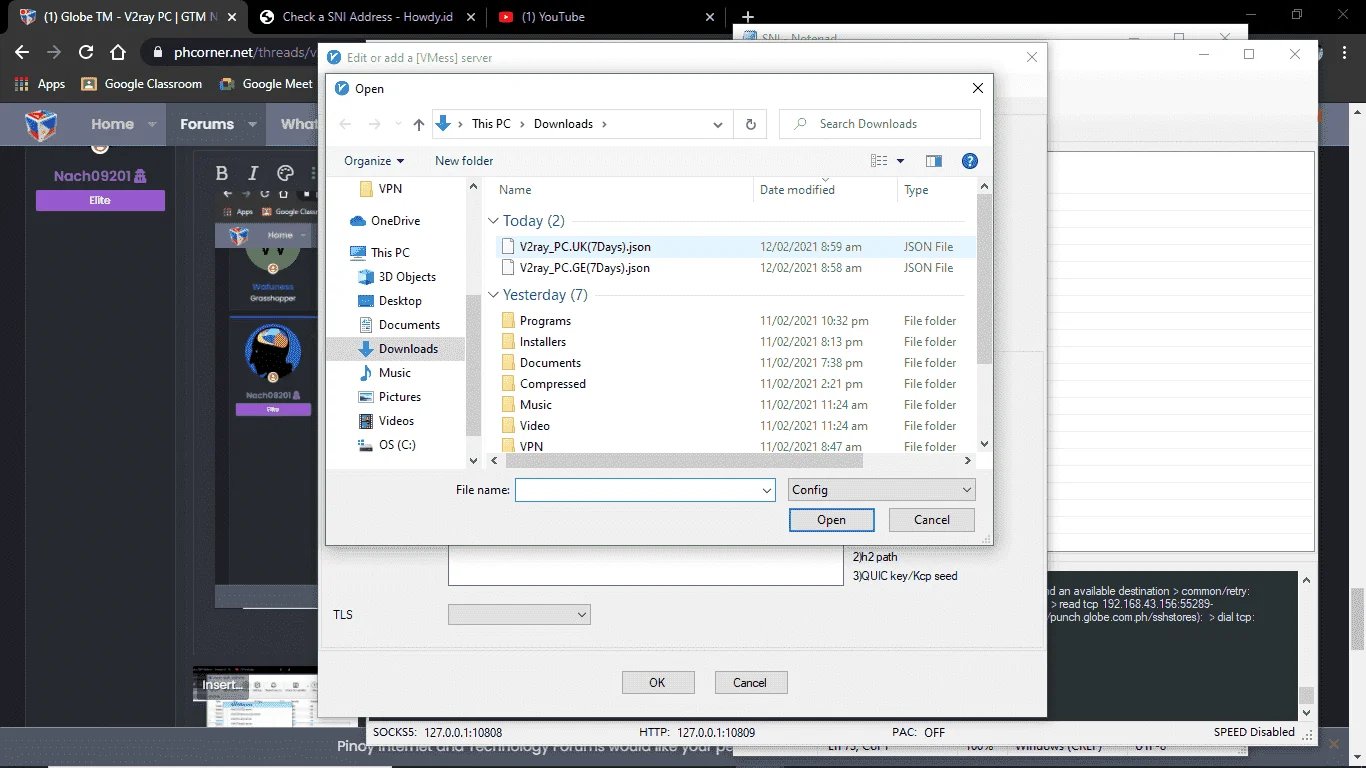Switch to the Check a SNI Address tab
This screenshot has height=768, width=1366.
click(x=366, y=17)
